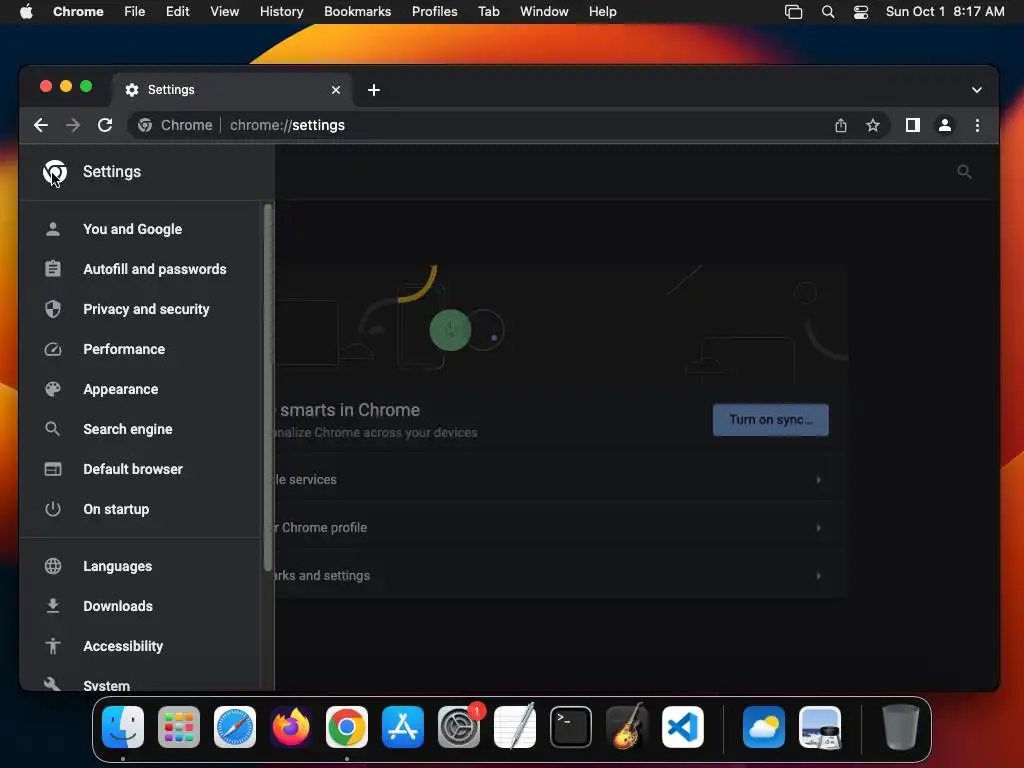
Task: Open the Window menu
Action: click(543, 12)
